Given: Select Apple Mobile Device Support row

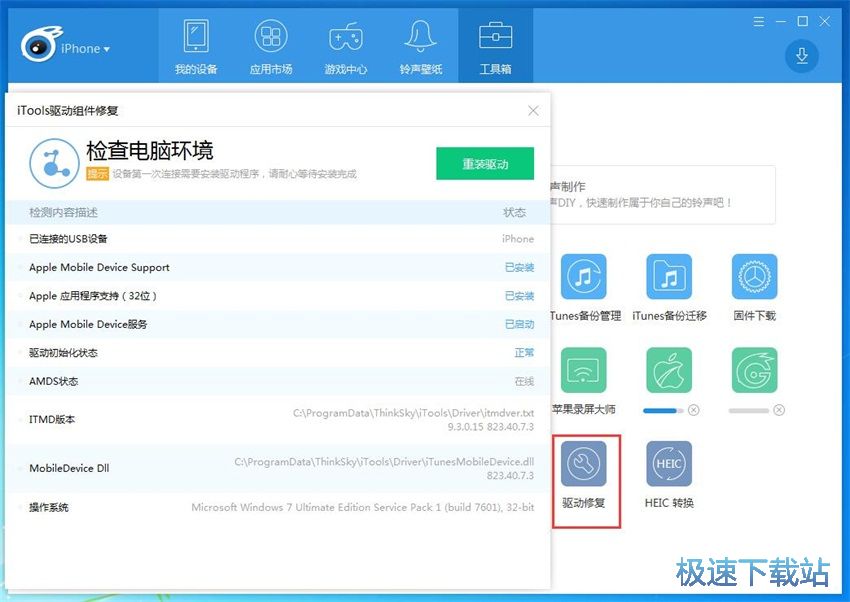Looking at the screenshot, I should pyautogui.click(x=278, y=267).
